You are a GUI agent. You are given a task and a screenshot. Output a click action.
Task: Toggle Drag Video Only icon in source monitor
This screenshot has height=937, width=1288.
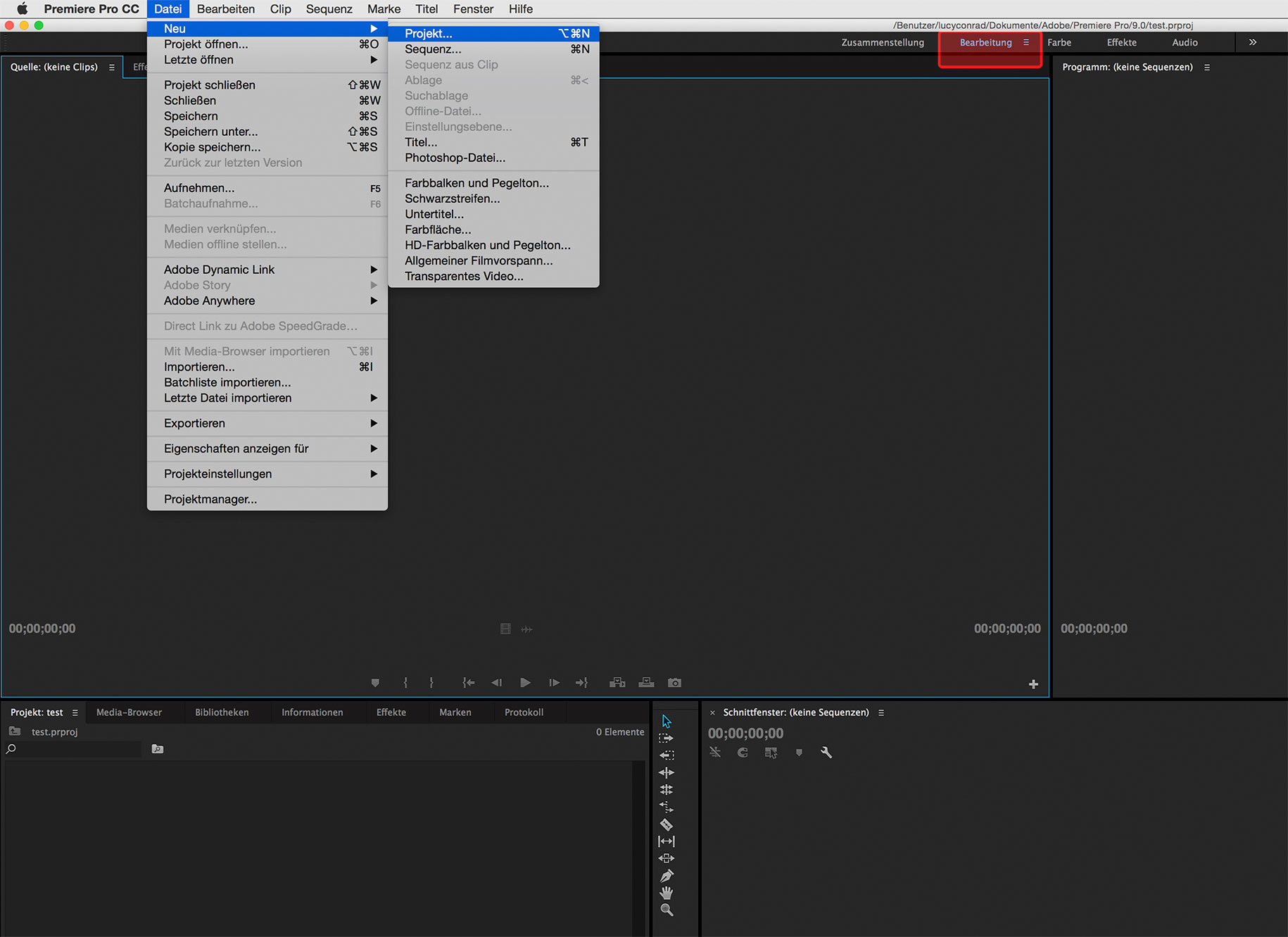(505, 629)
